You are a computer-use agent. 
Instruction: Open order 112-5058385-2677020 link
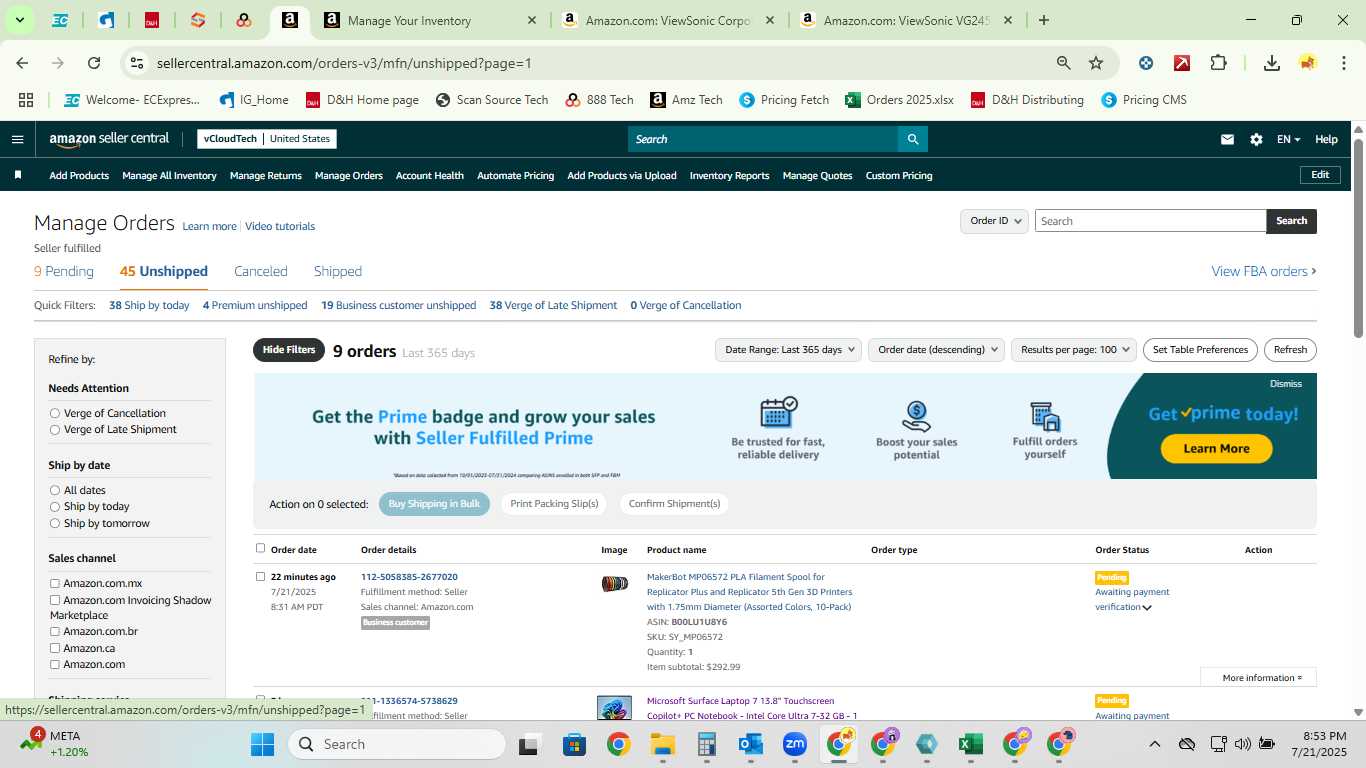coord(409,577)
